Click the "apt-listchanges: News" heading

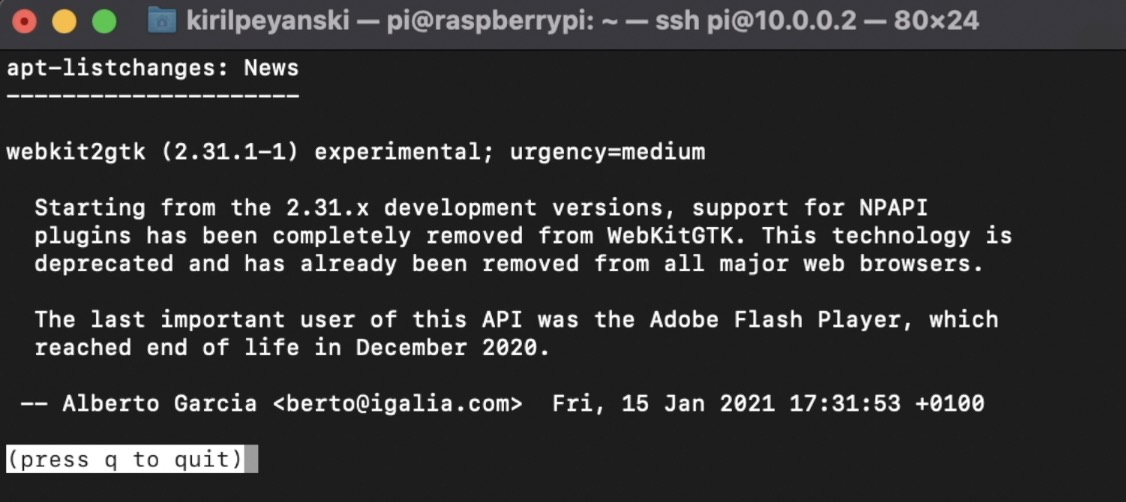coord(153,68)
